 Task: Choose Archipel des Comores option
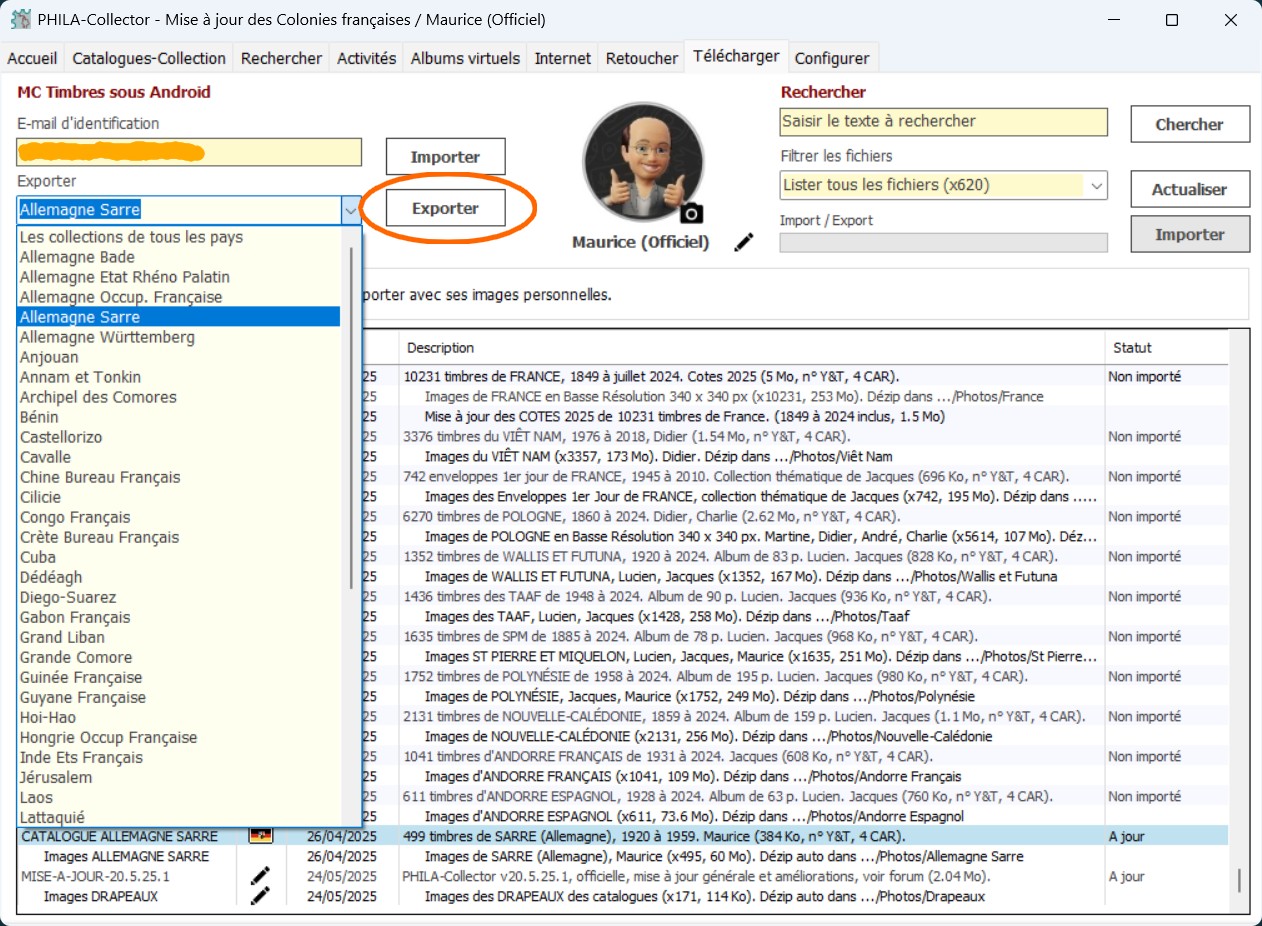tap(180, 397)
